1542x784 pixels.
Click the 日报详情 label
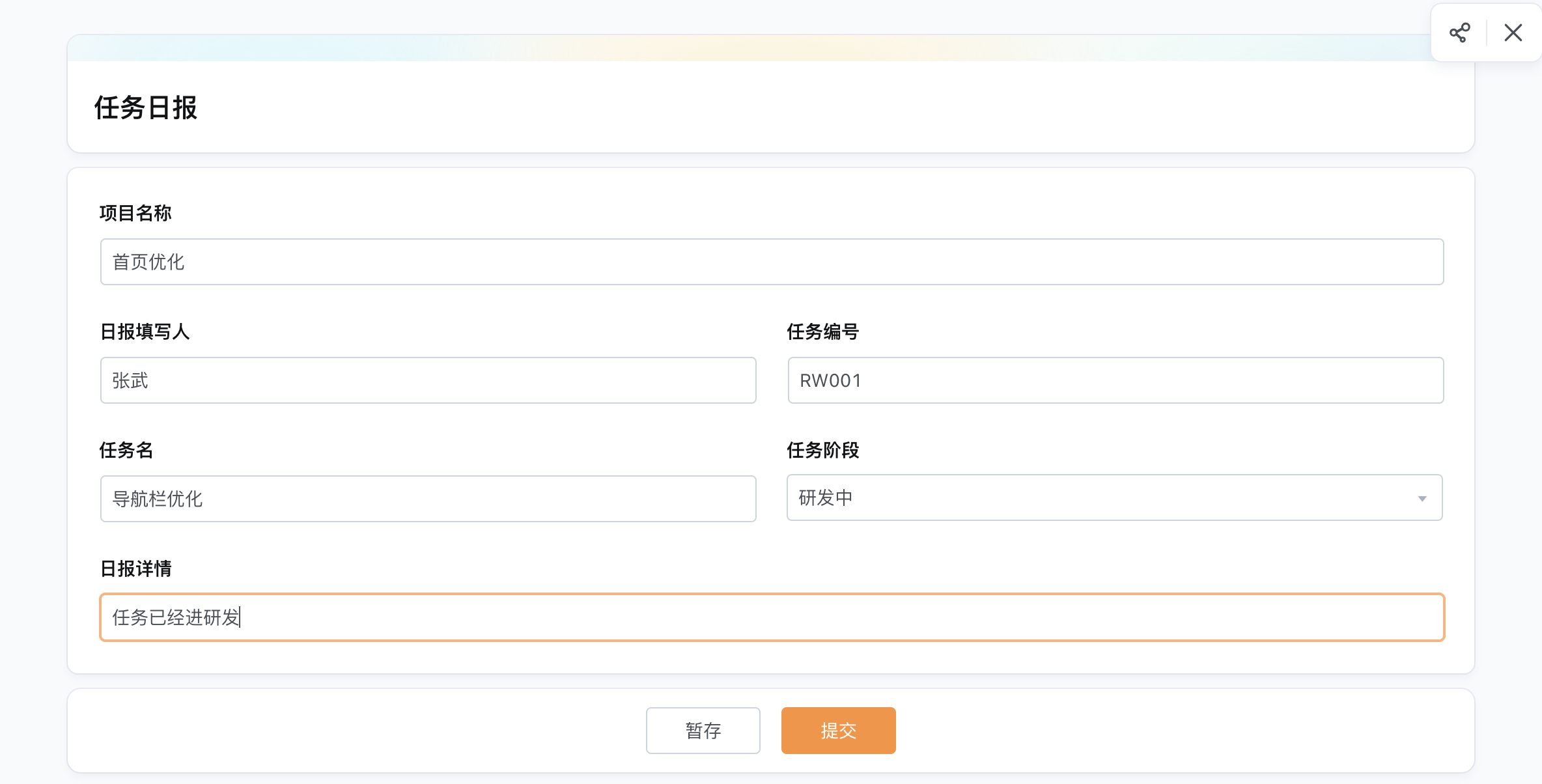(x=135, y=568)
